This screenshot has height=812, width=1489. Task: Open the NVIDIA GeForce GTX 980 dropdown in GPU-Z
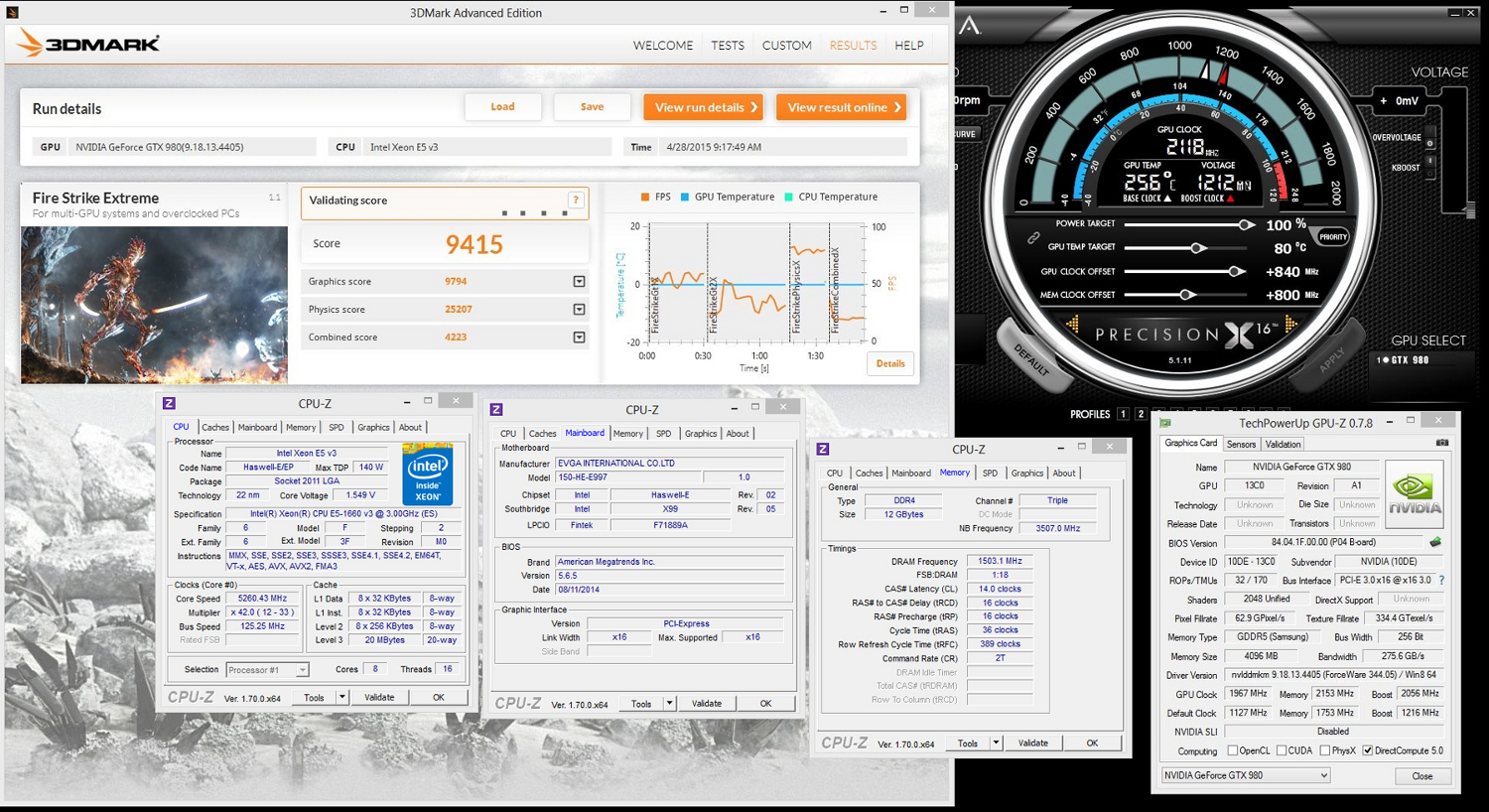(1246, 775)
